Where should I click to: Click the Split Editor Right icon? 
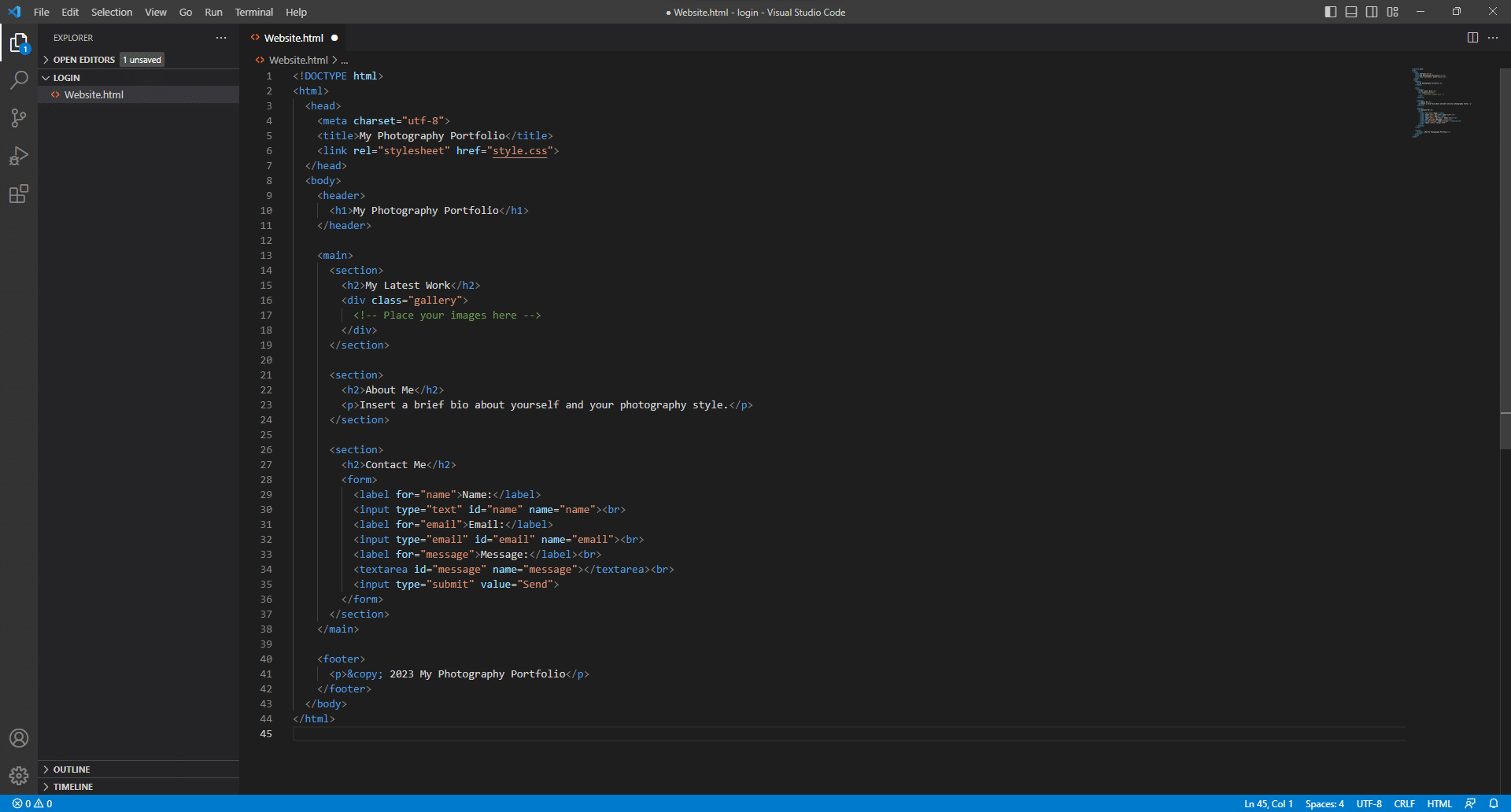coord(1472,38)
